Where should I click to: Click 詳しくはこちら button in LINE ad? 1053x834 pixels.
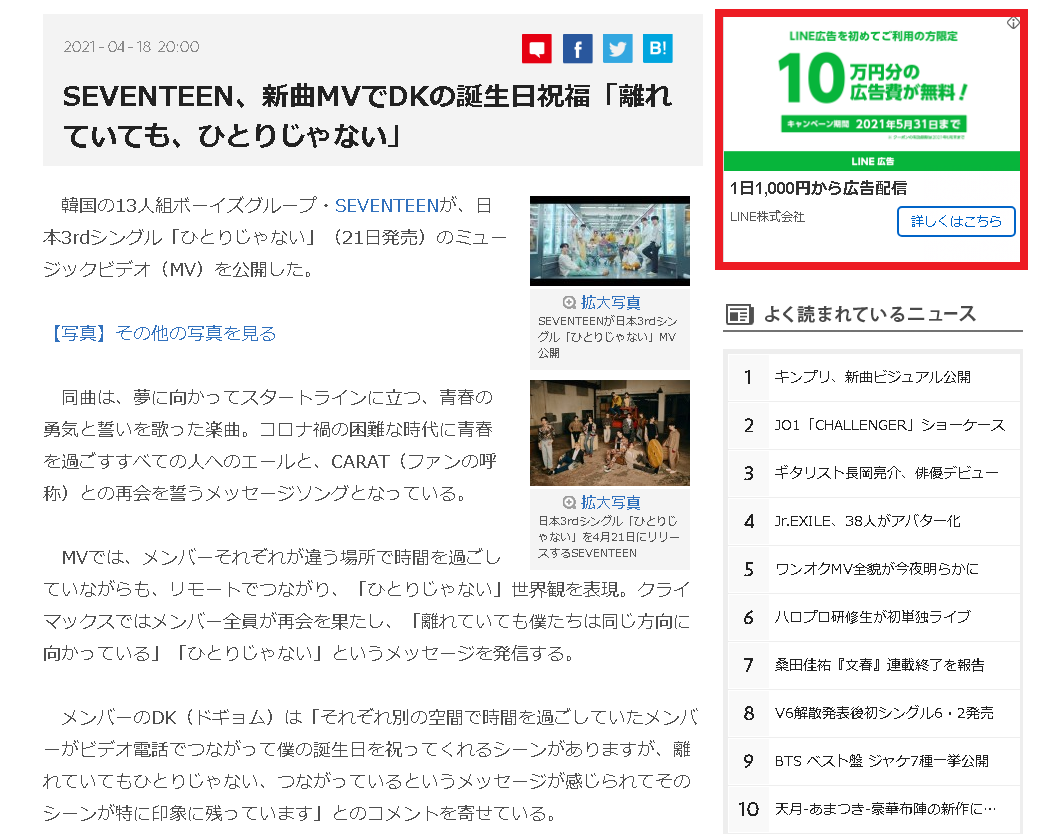tap(956, 221)
